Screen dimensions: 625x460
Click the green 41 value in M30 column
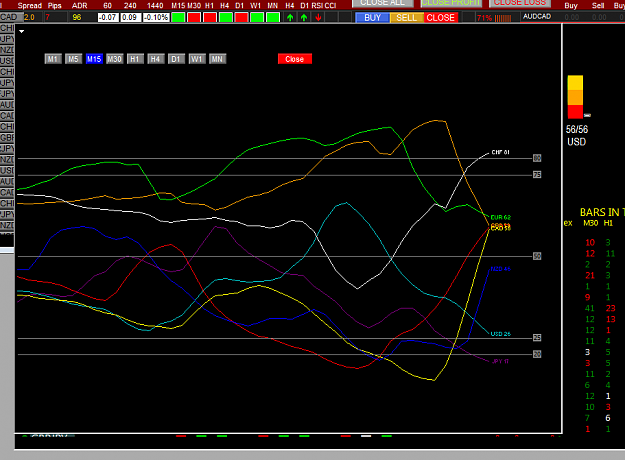click(x=590, y=308)
